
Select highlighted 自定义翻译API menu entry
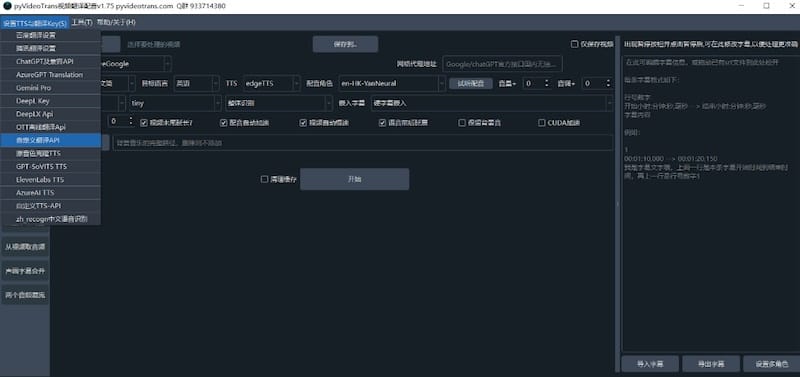[51, 140]
